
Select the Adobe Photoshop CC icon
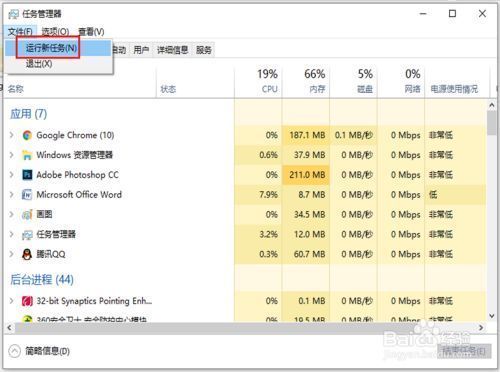[27, 175]
